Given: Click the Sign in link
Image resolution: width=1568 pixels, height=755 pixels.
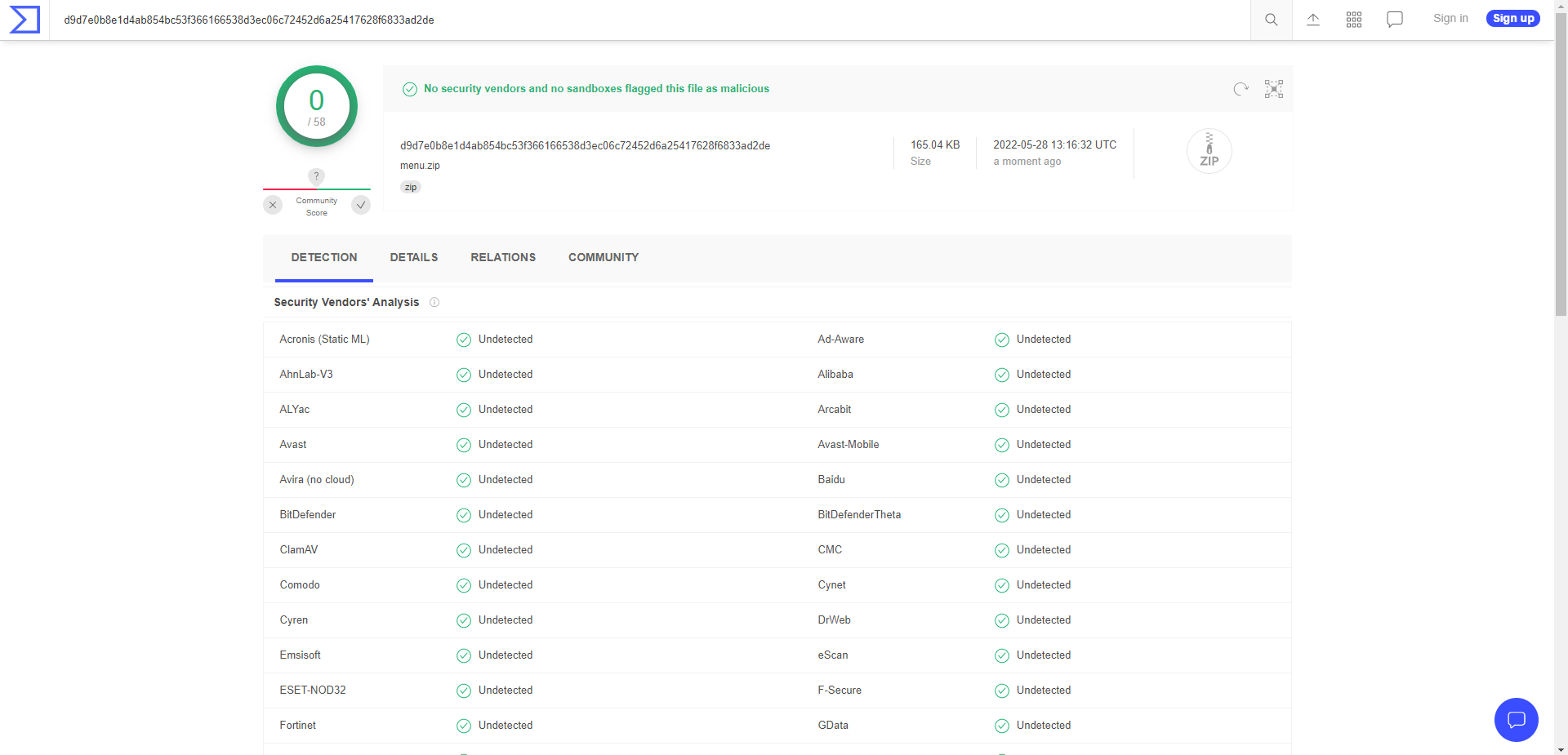Looking at the screenshot, I should point(1450,19).
